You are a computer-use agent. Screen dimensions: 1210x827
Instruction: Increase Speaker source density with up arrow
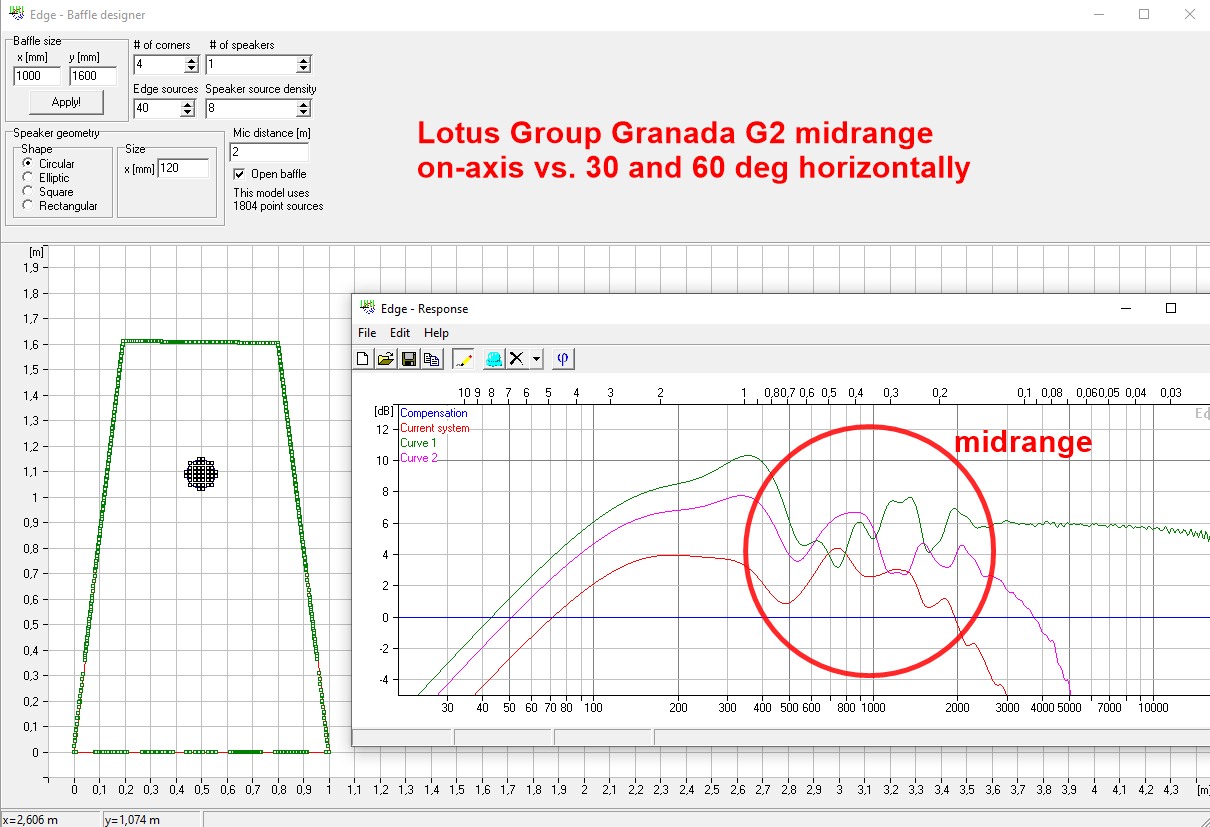coord(304,104)
